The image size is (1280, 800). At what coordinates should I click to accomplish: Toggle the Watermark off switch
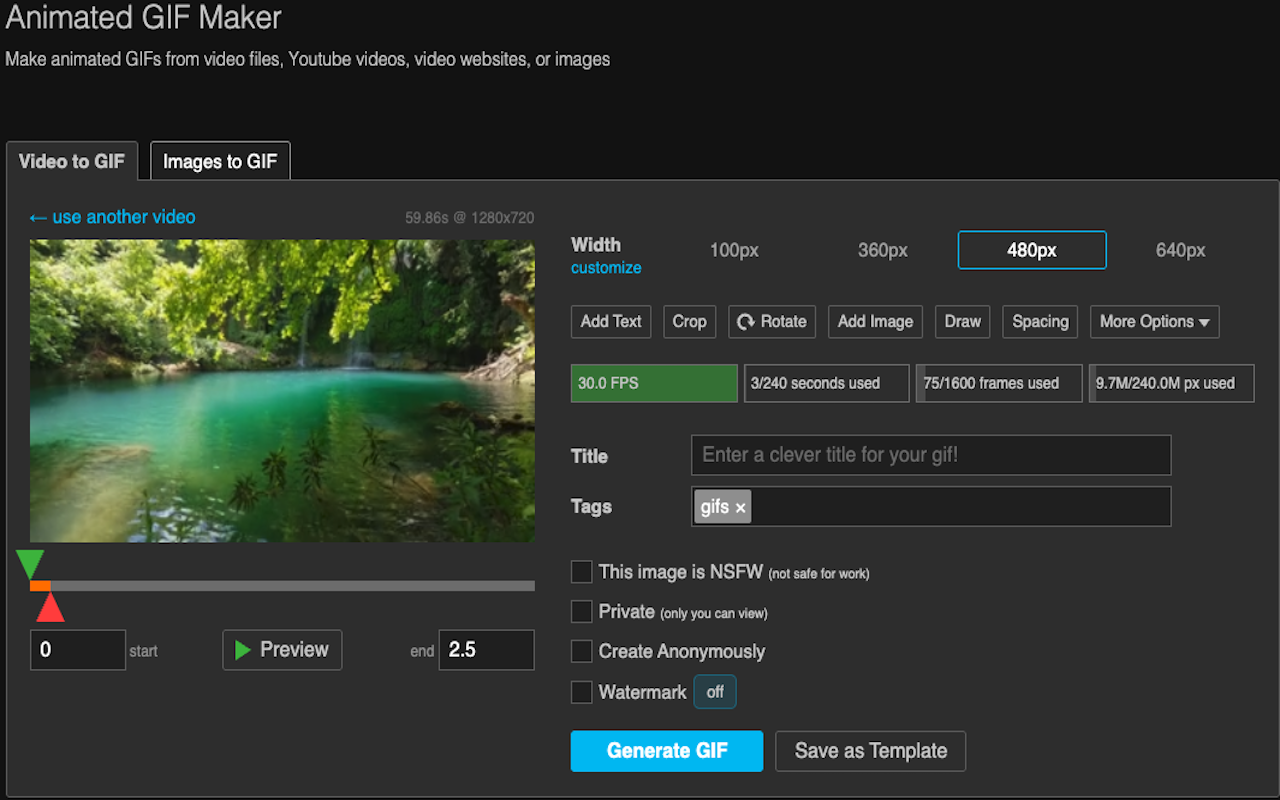point(715,692)
